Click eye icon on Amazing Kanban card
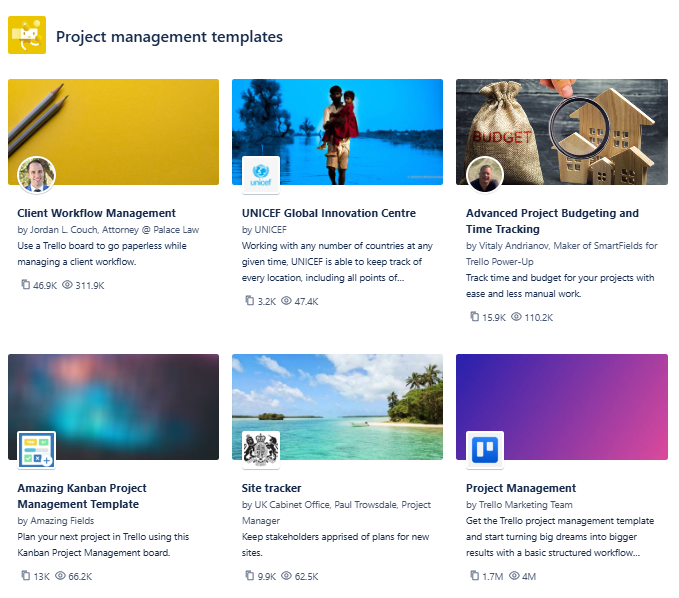679x598 pixels. (60, 575)
